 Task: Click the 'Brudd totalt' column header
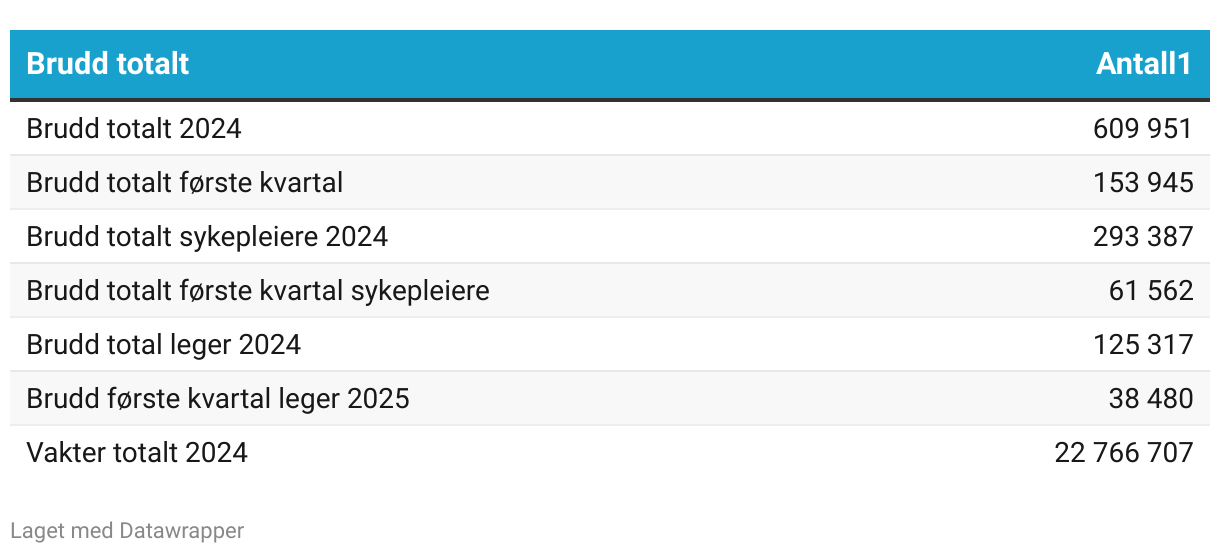tap(108, 64)
